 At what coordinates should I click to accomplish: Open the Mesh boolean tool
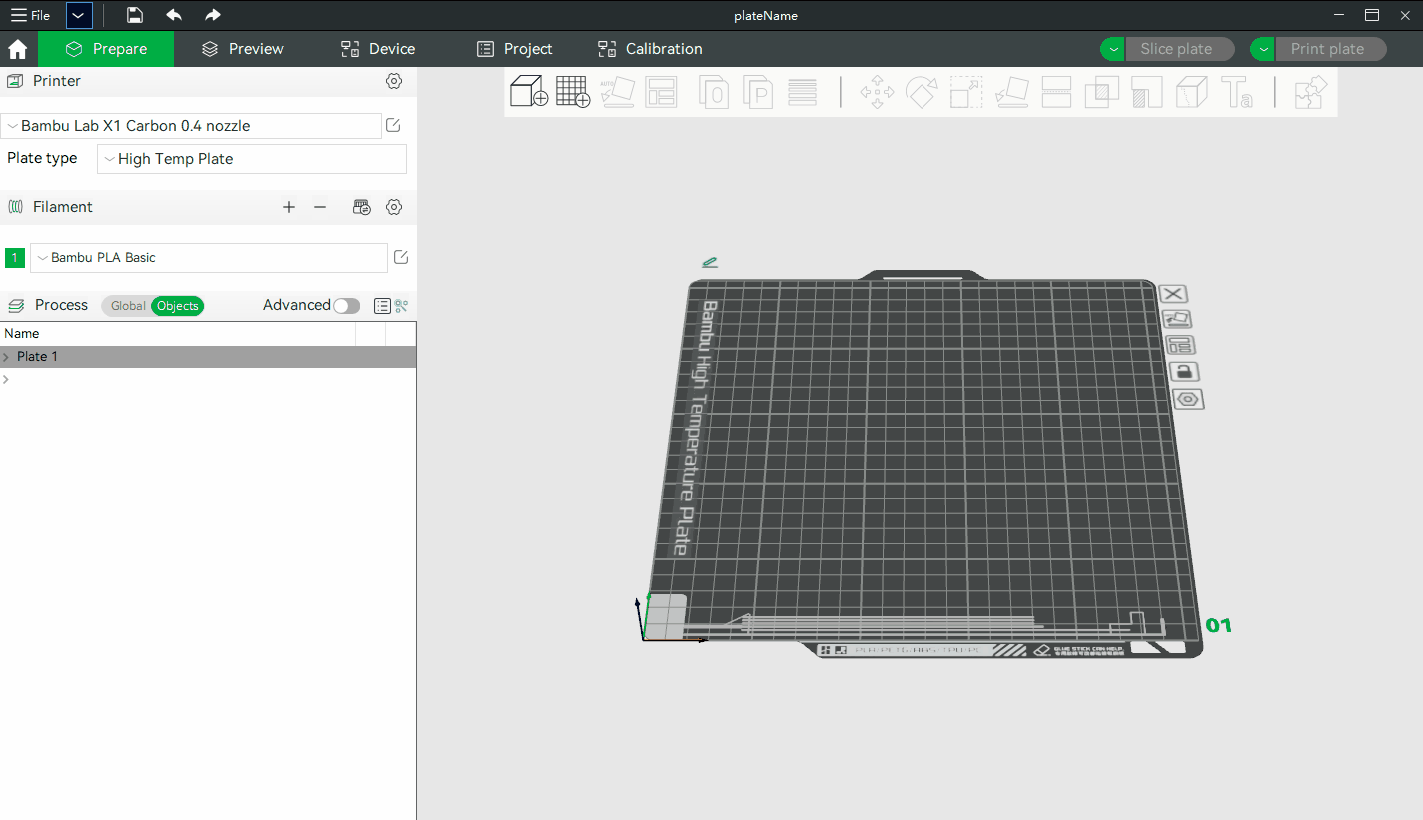1102,92
